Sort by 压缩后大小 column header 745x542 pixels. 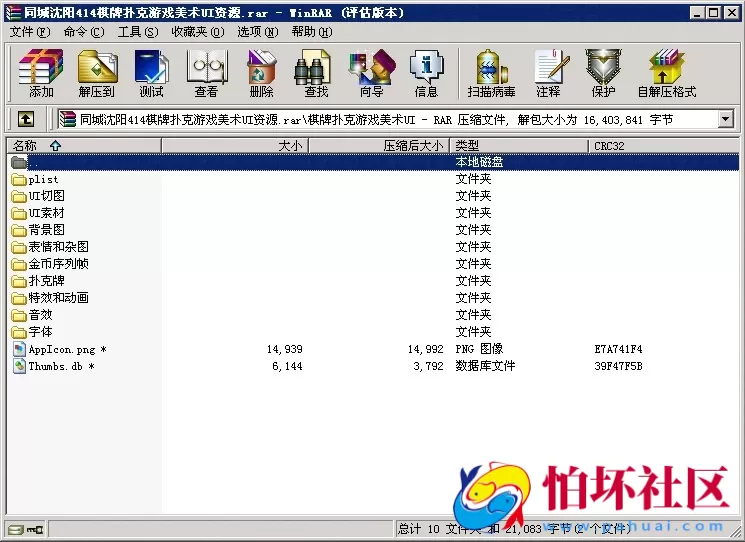tap(379, 145)
